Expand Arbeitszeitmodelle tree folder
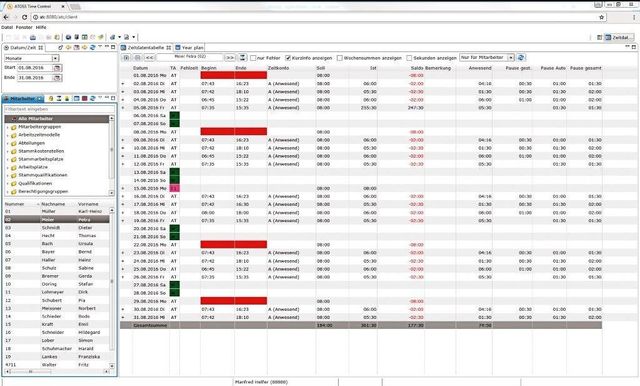 (x=7, y=135)
